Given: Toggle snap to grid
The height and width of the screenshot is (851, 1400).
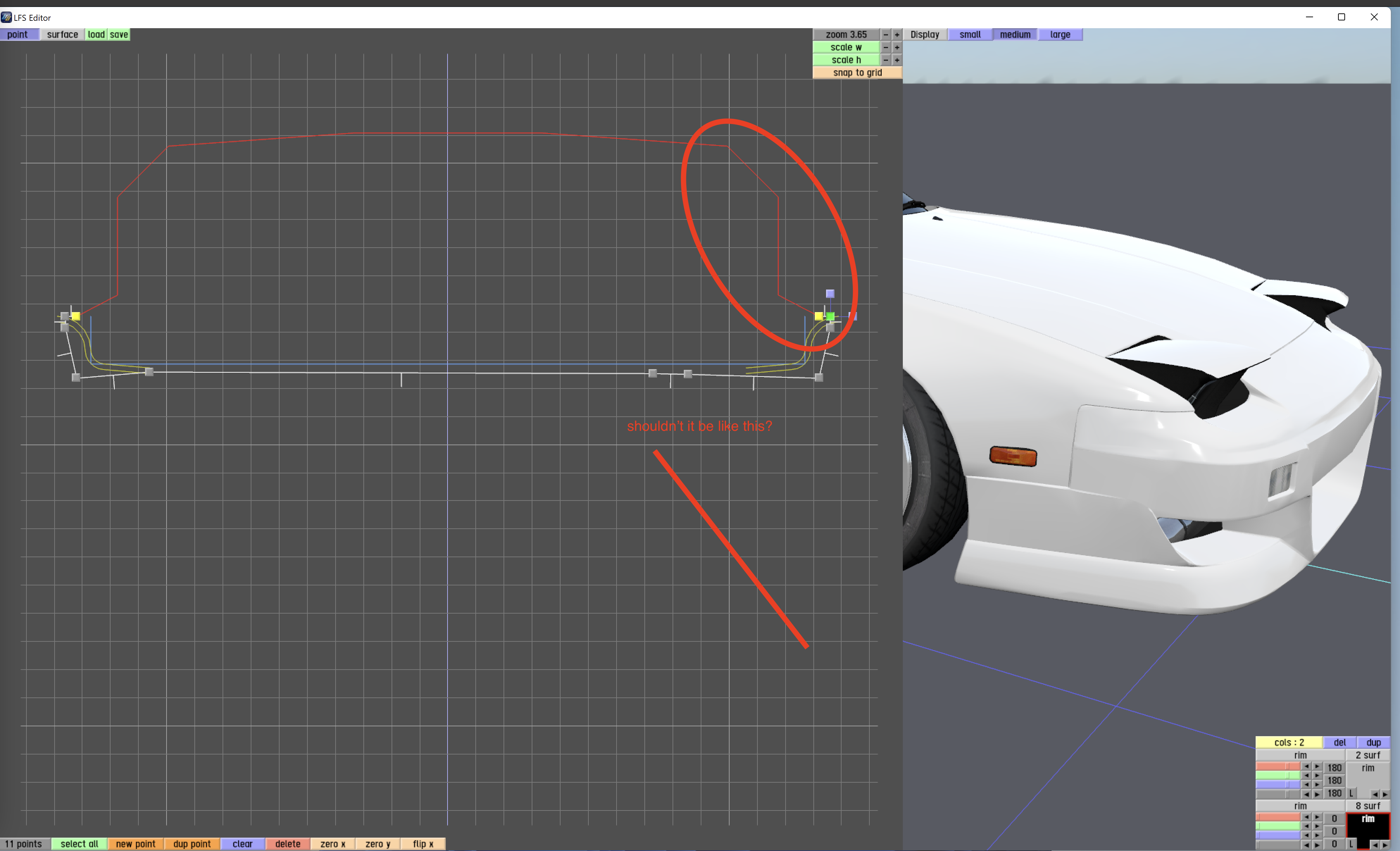Looking at the screenshot, I should 857,73.
